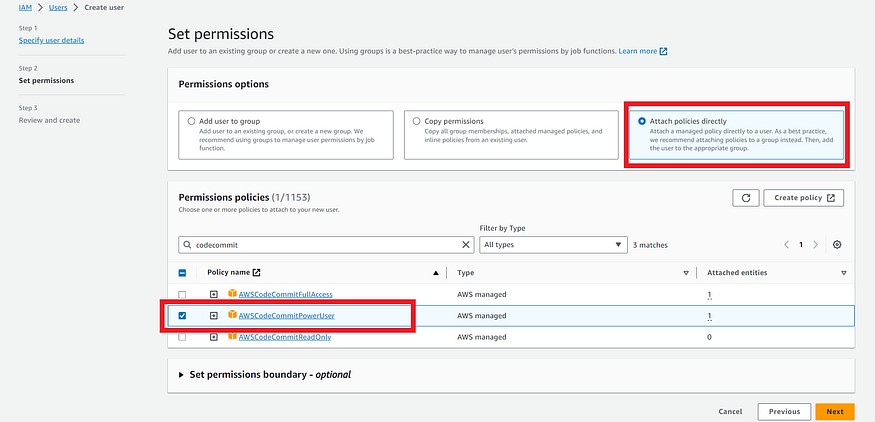Viewport: 875px width, 422px height.
Task: Open the IAM breadcrumb link
Action: click(25, 7)
